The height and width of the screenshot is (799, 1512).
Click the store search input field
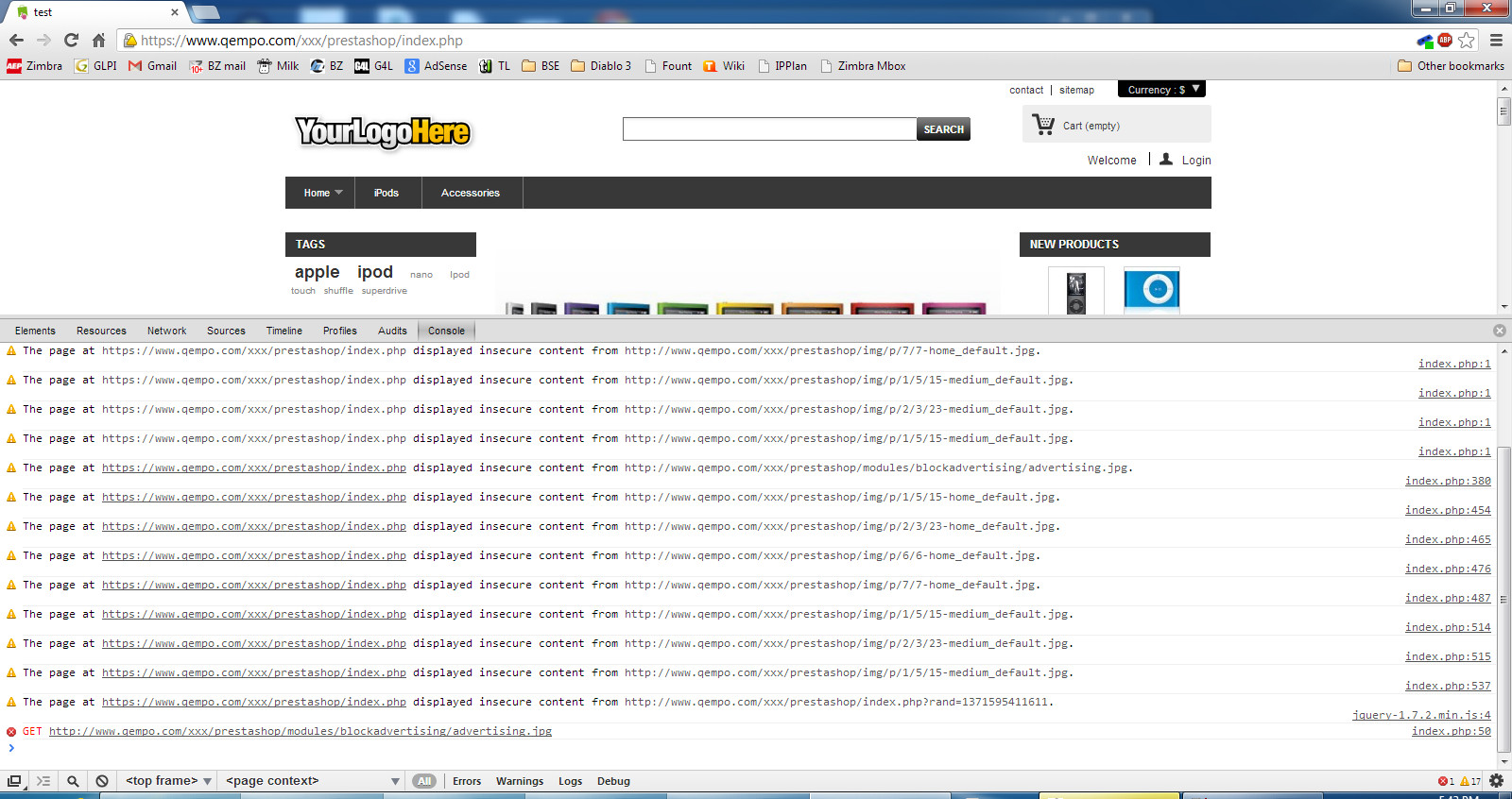(769, 129)
